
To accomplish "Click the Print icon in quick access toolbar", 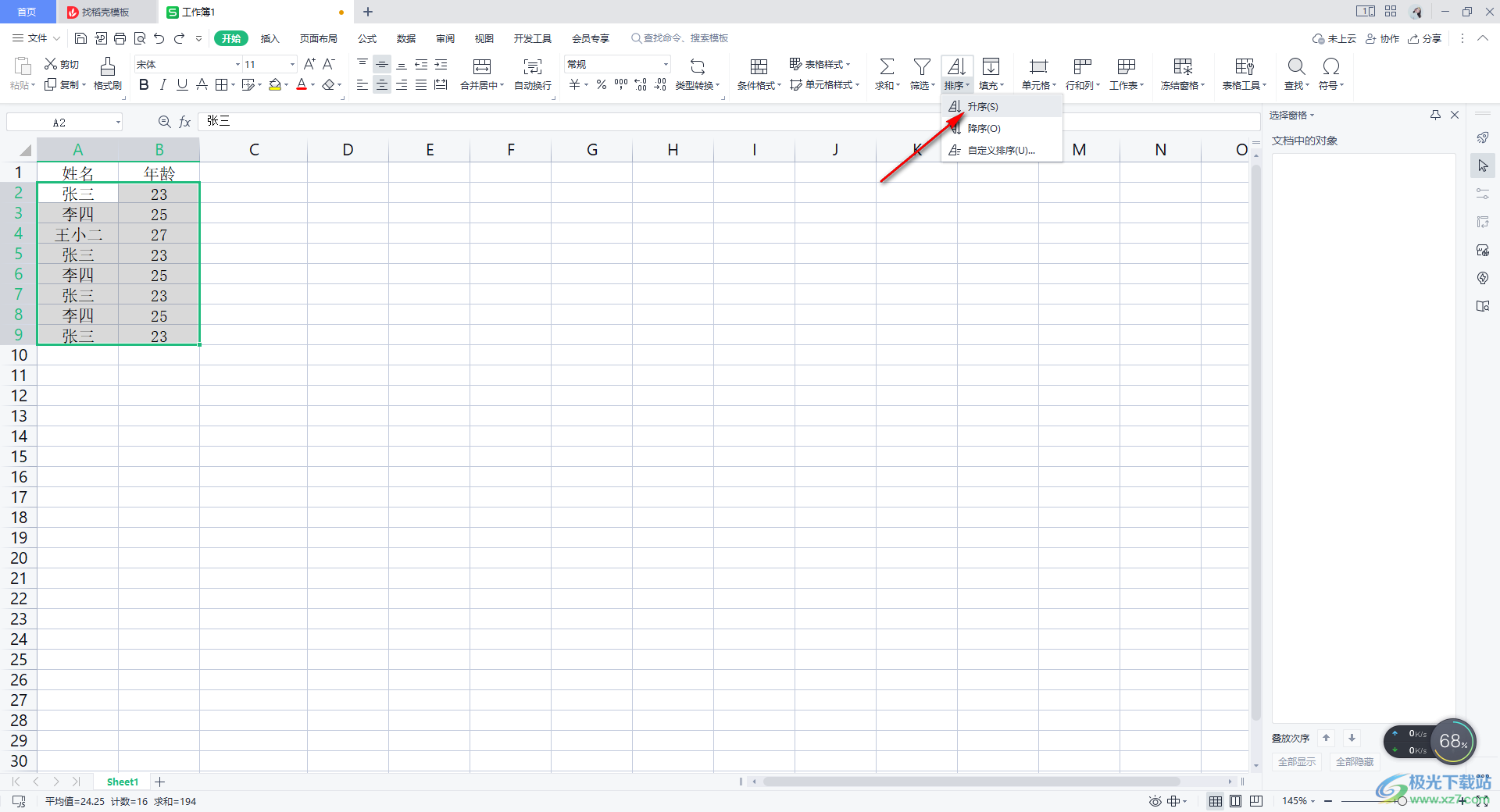I will coord(120,38).
